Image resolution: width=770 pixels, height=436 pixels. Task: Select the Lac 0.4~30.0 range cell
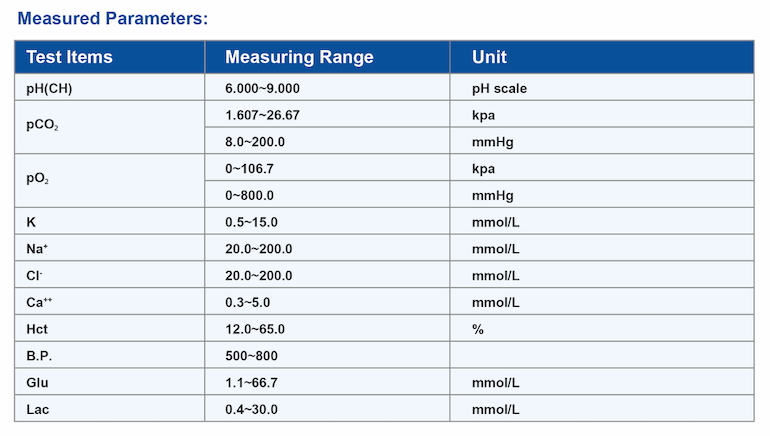click(x=251, y=409)
